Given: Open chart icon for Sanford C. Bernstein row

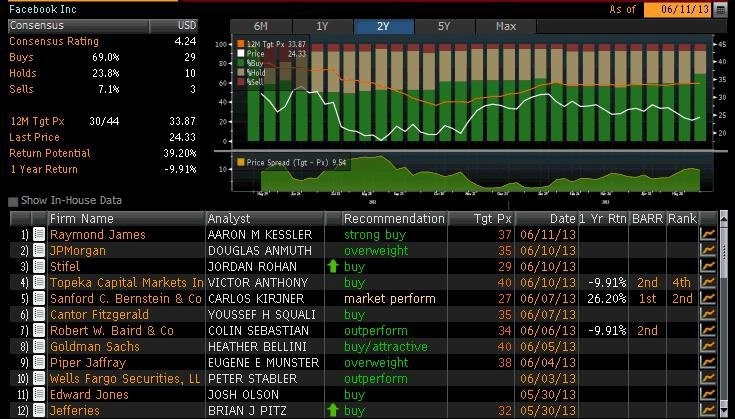Looking at the screenshot, I should [x=708, y=298].
